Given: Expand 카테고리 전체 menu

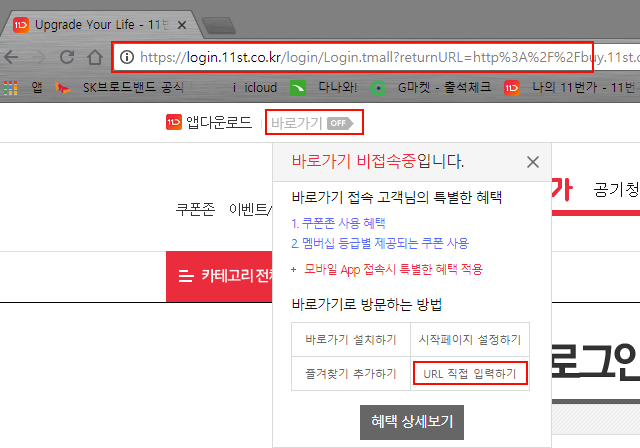Looking at the screenshot, I should [x=219, y=277].
